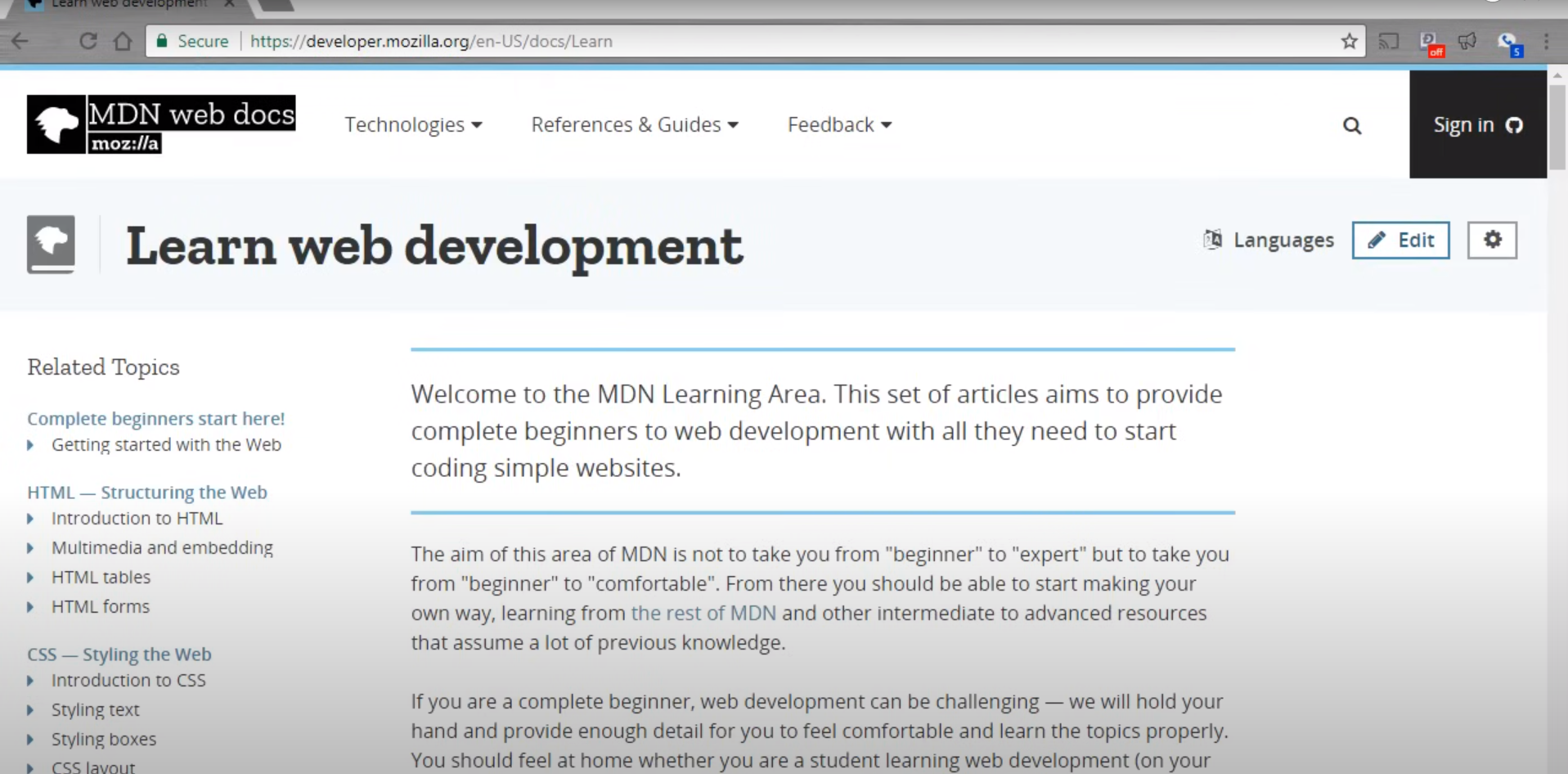
Task: Open HTML — Structuring the Web link
Action: (147, 492)
